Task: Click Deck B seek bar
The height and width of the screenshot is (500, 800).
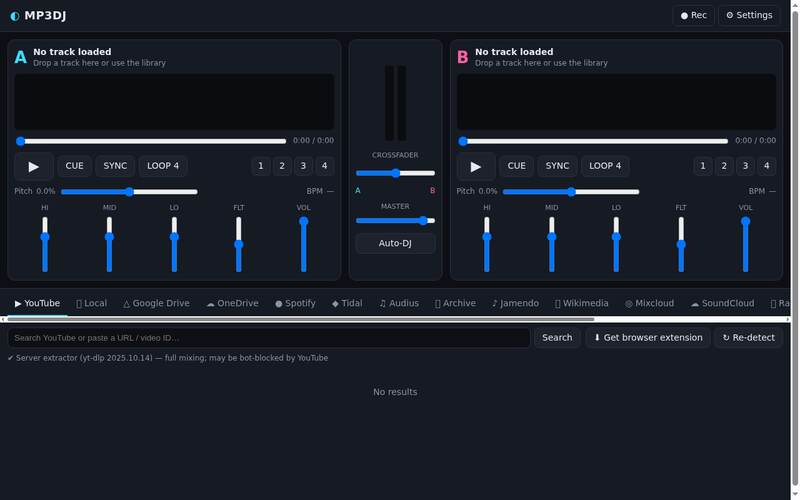Action: 593,141
